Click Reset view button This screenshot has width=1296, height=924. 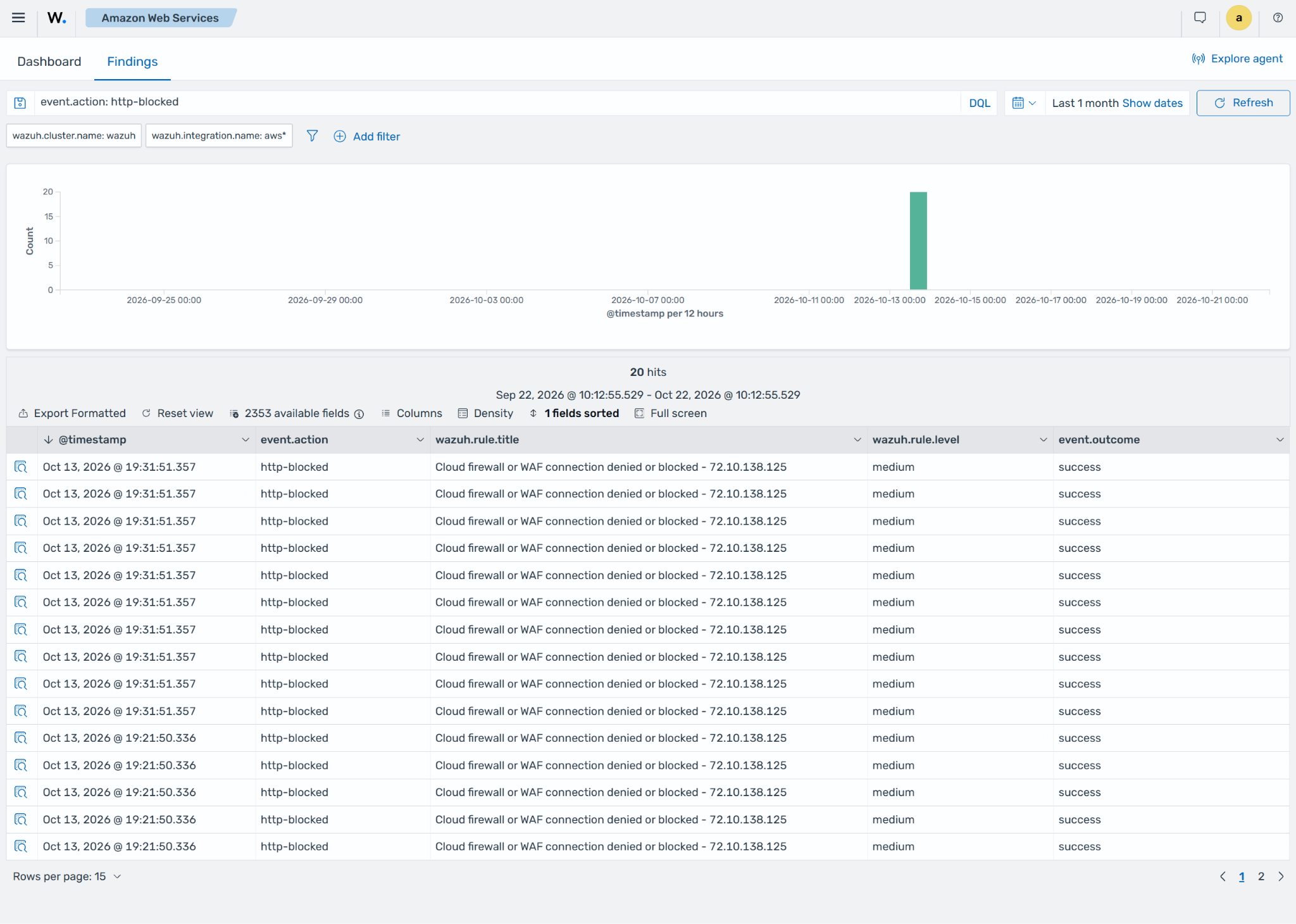click(178, 413)
